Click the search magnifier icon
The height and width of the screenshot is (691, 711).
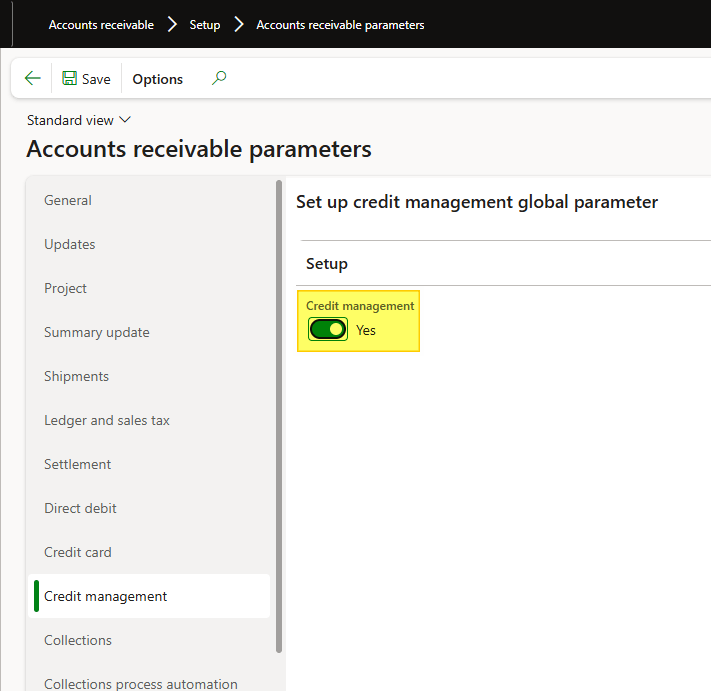[x=219, y=78]
